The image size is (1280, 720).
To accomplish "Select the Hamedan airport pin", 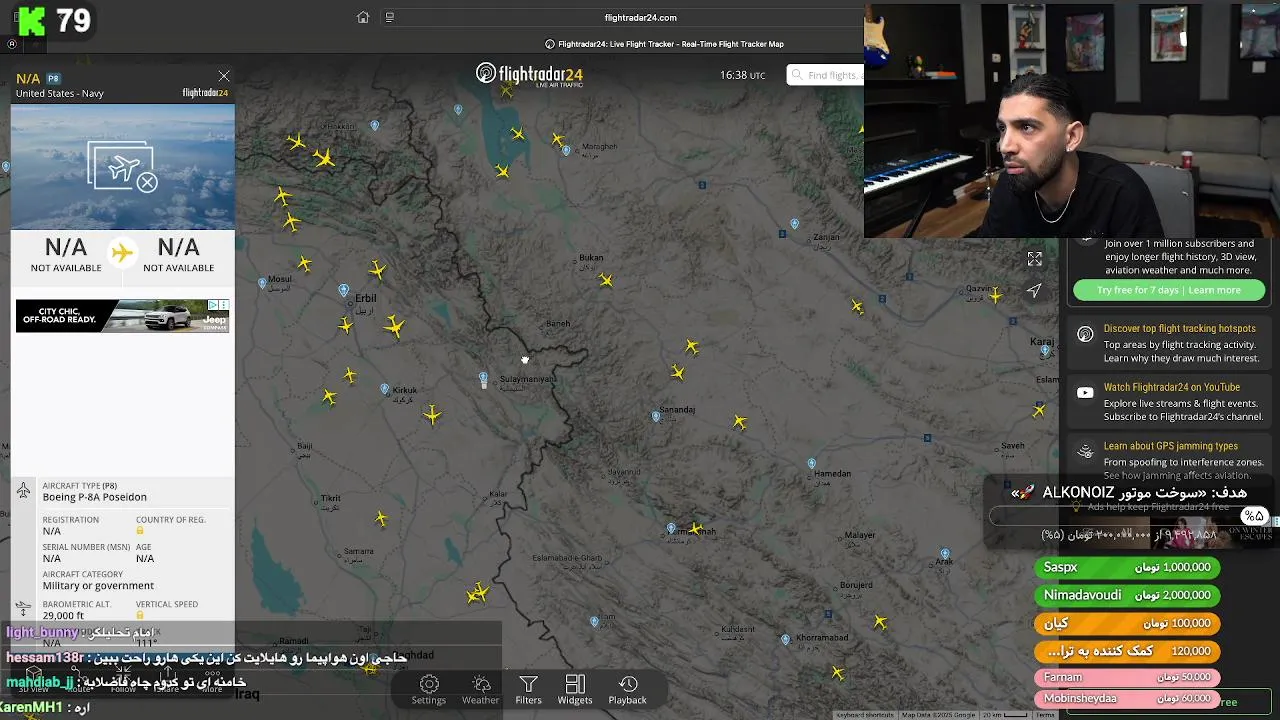I will coord(811,464).
